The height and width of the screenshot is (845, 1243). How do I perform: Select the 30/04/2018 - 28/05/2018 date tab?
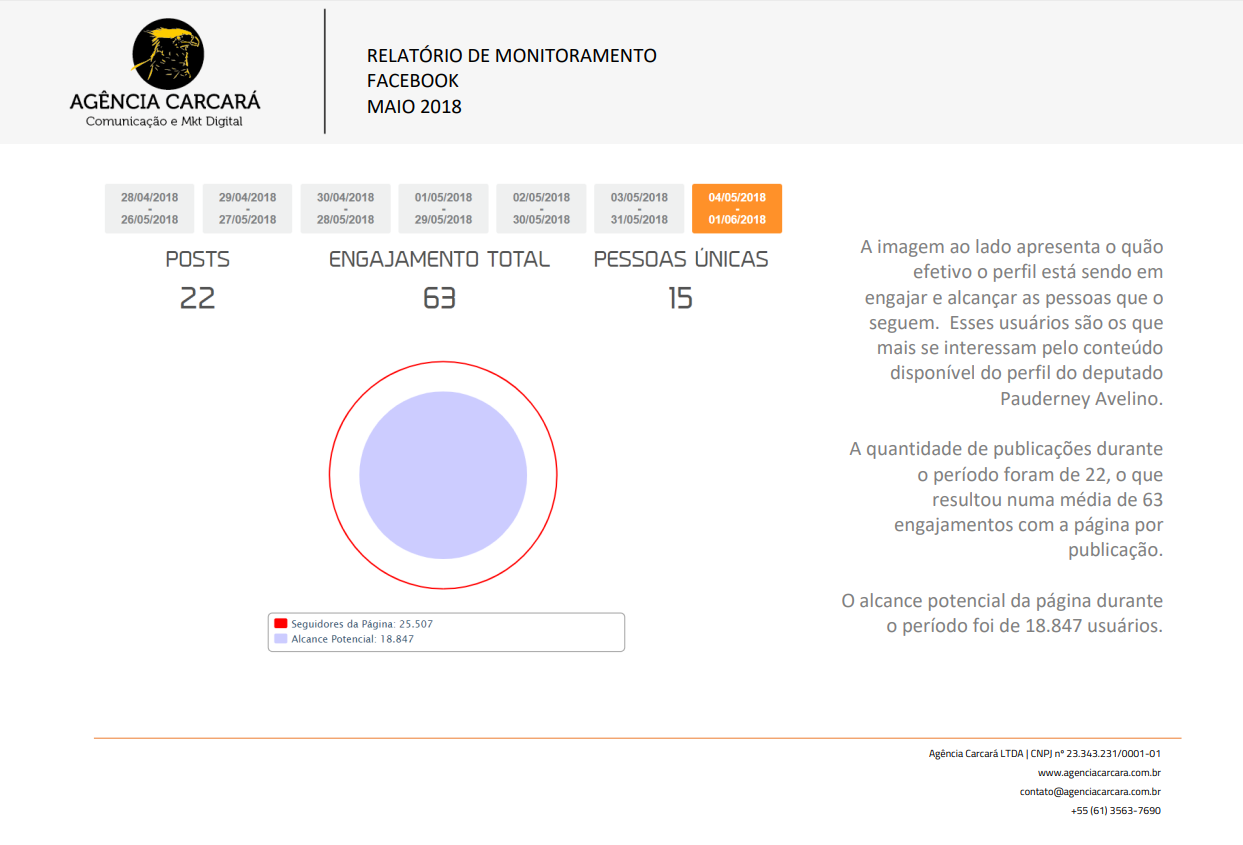coord(345,208)
